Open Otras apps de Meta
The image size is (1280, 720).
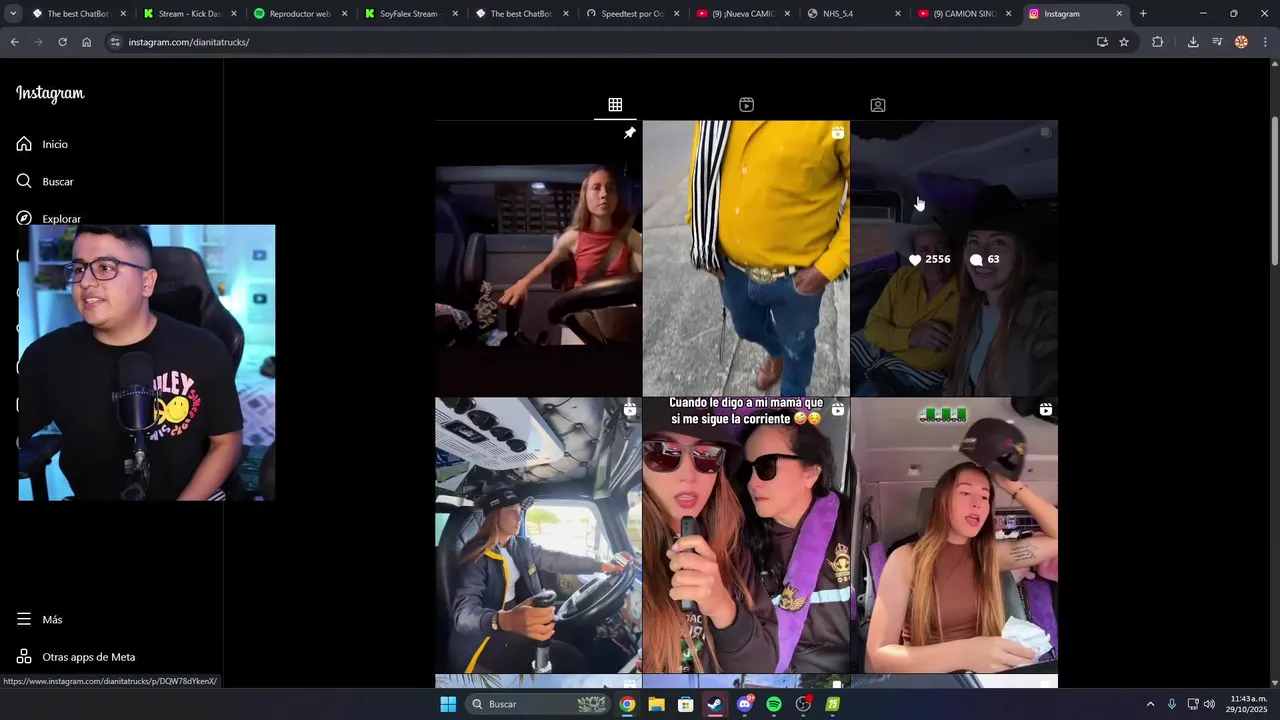click(x=76, y=657)
